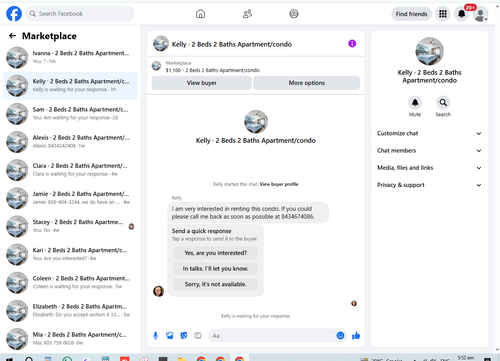Open File Explorer from taskbar
The image size is (500, 361).
point(182,359)
